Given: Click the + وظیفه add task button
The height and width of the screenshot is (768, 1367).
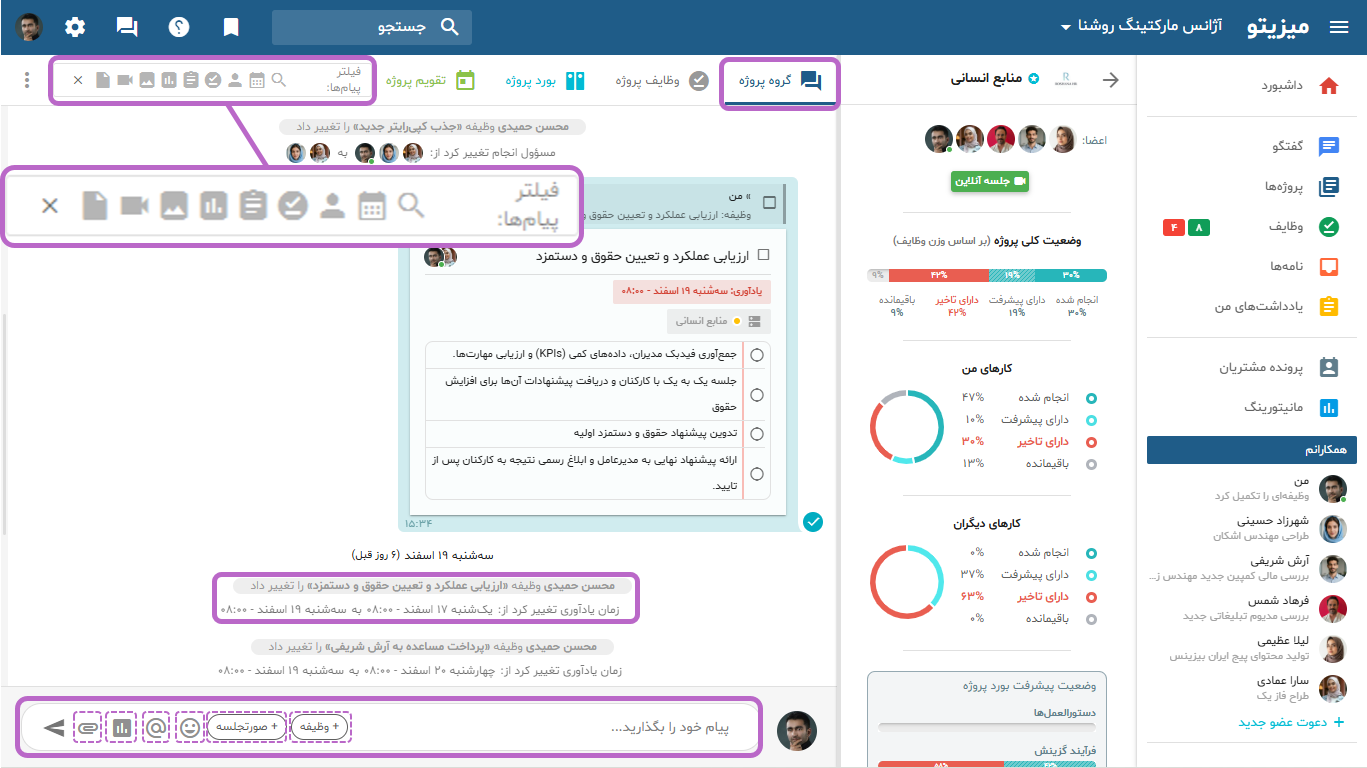Looking at the screenshot, I should pos(320,727).
